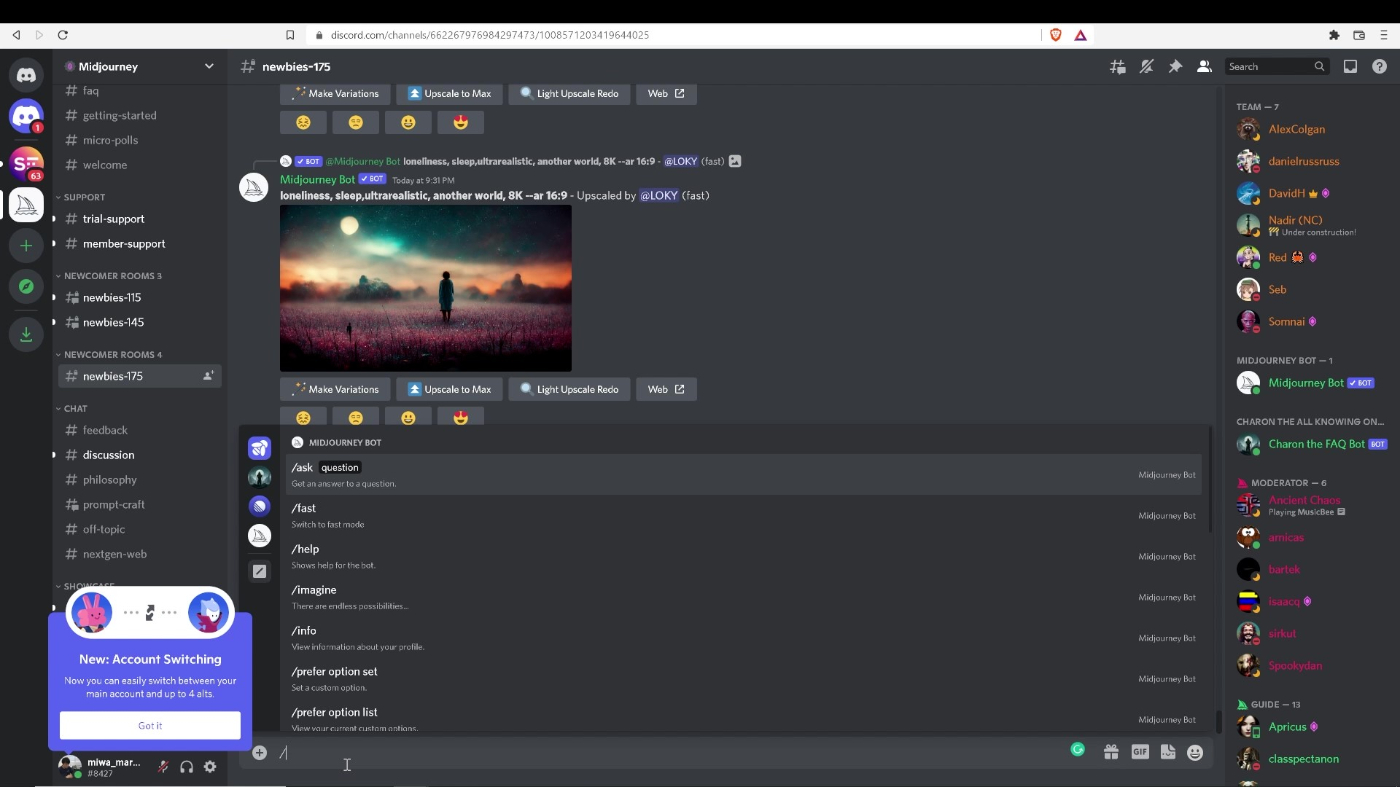Open Discord home direct messages icon
The image size is (1400, 787).
(26, 75)
